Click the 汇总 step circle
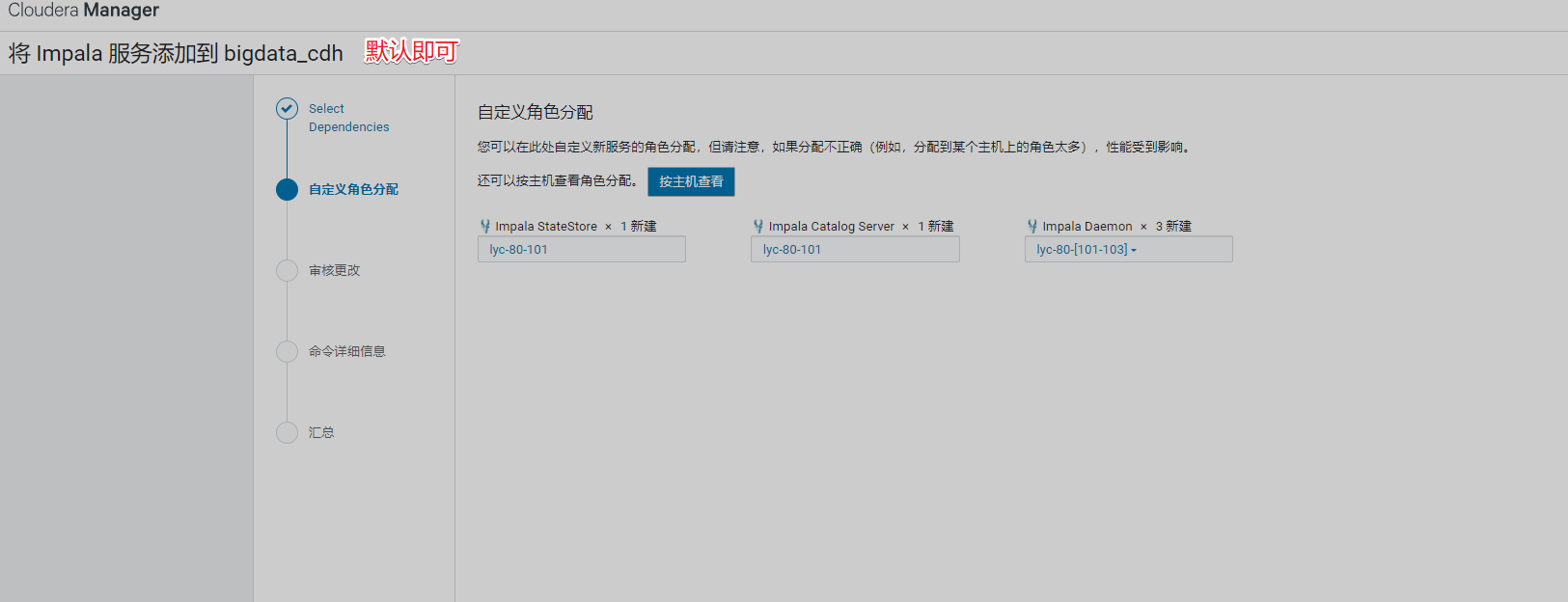 287,432
